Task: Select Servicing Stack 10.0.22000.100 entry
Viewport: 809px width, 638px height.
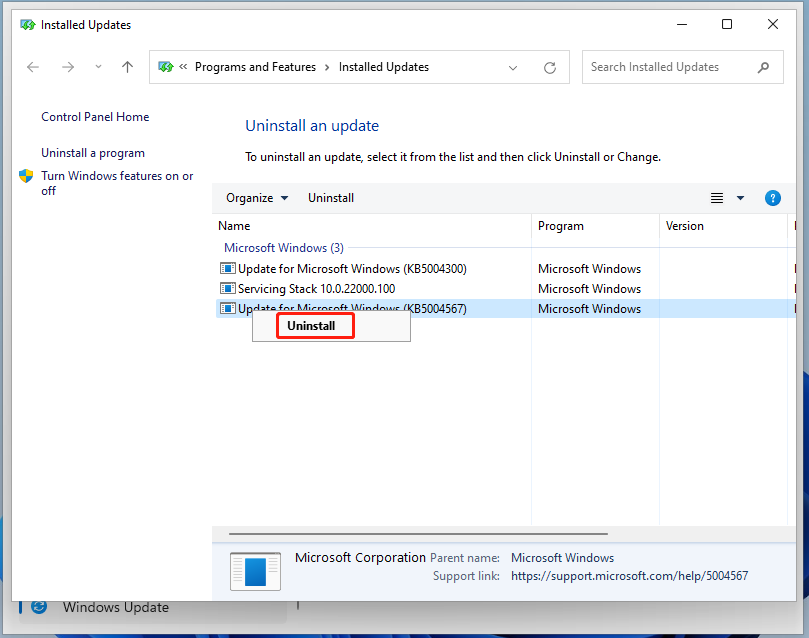Action: 316,289
